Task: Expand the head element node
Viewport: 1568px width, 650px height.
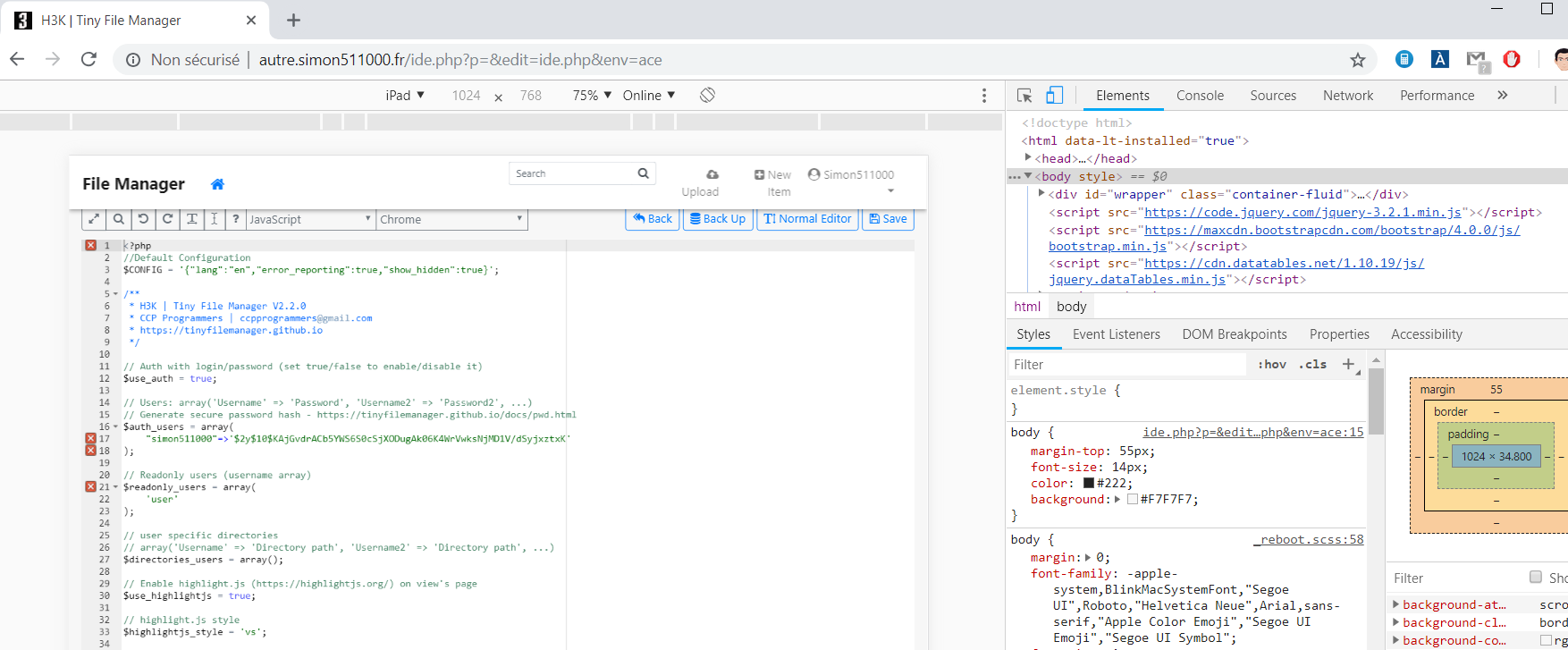Action: click(1028, 157)
